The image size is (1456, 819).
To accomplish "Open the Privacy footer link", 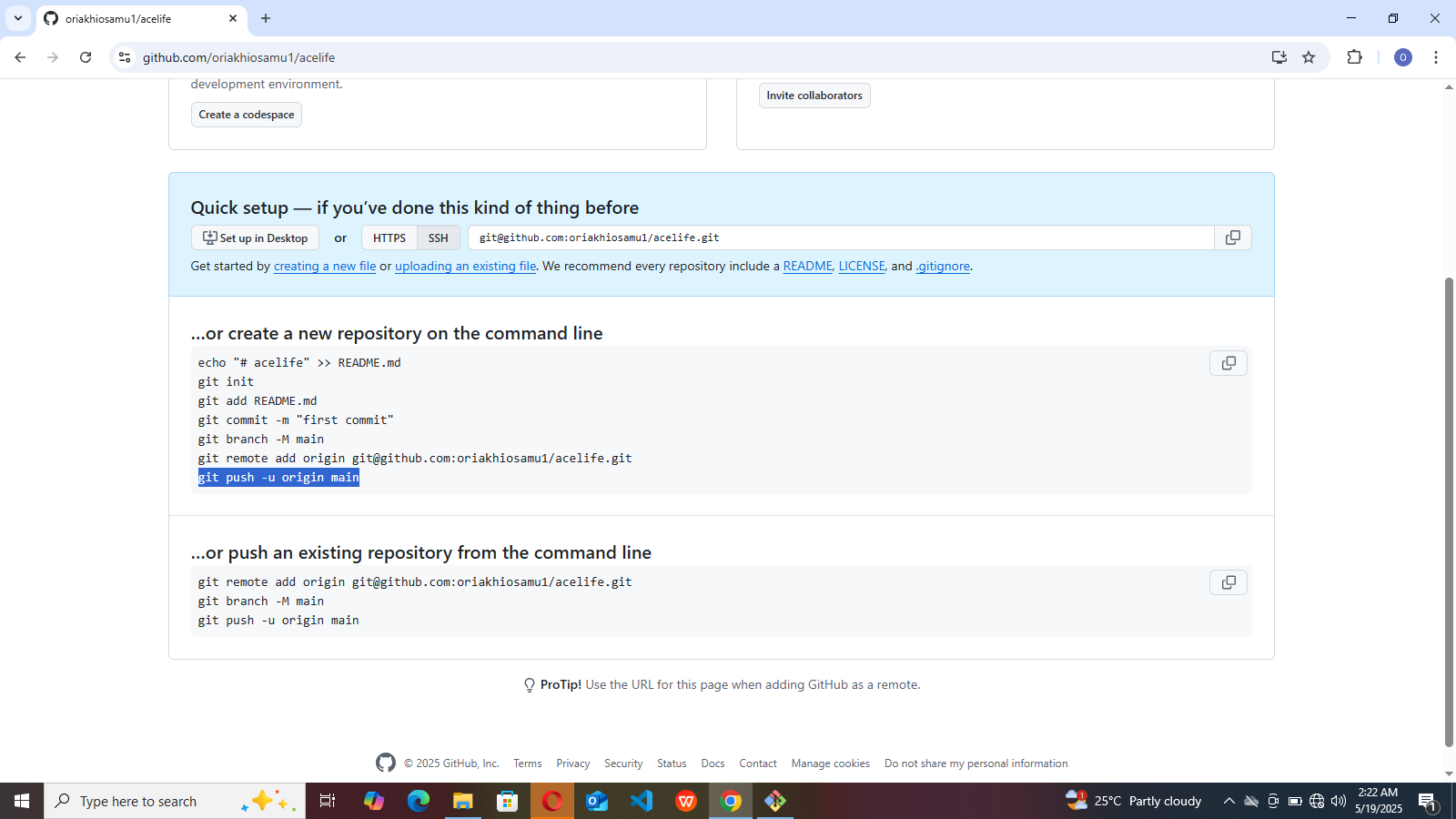I will point(573,763).
